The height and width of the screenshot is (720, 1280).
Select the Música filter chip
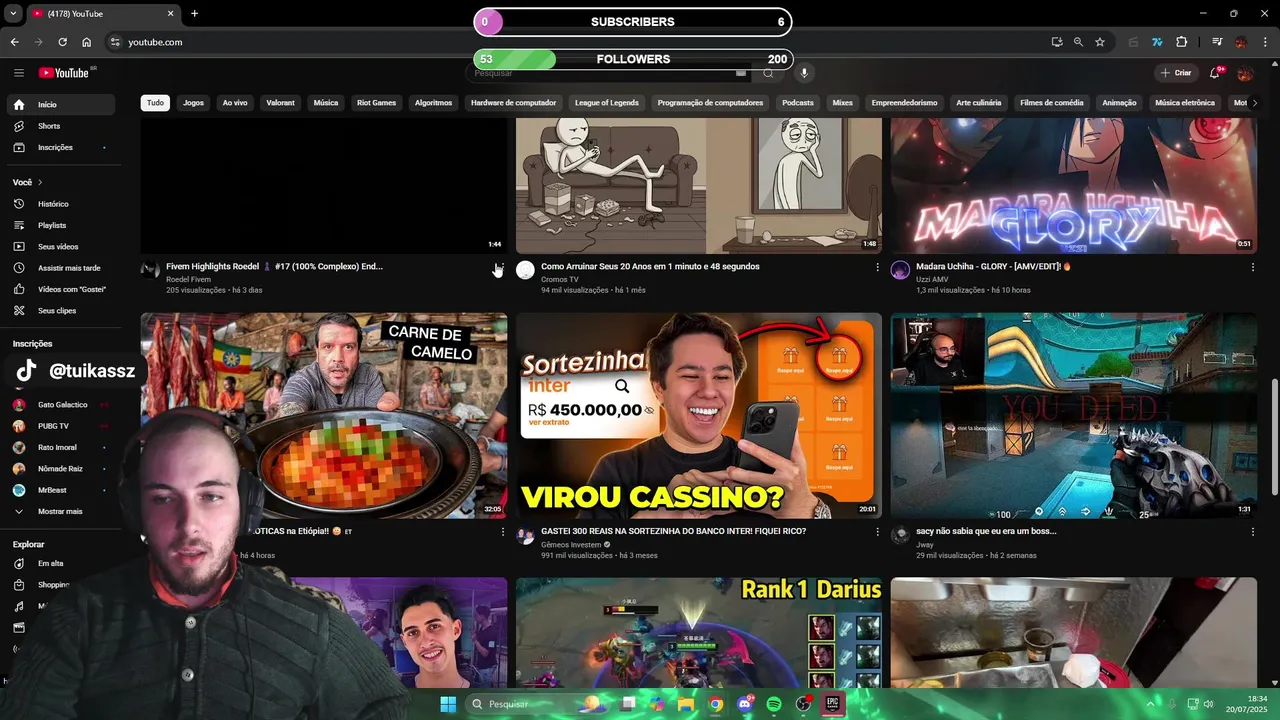point(326,103)
